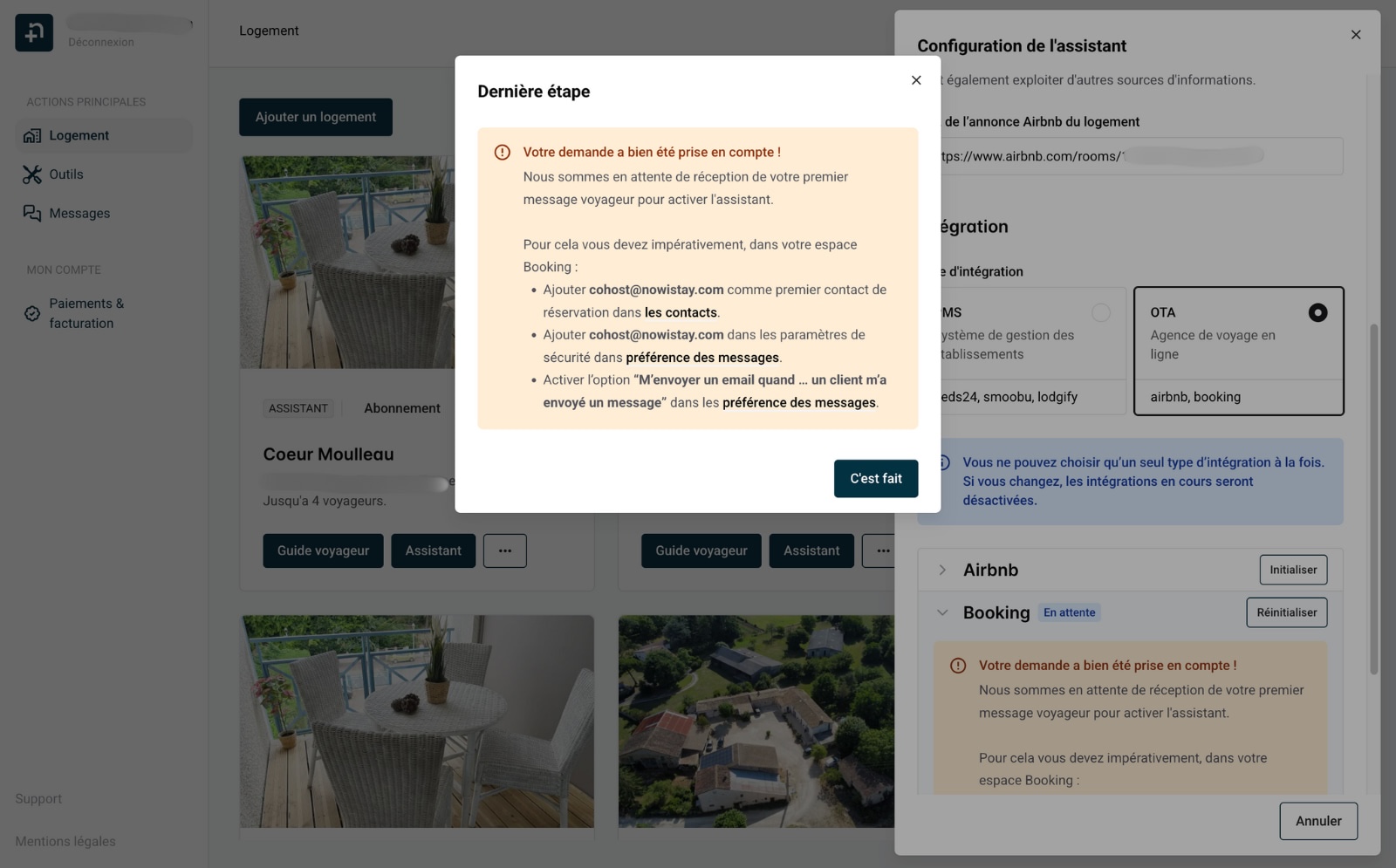Click the warning icon in the dialog alert
The height and width of the screenshot is (868, 1396).
point(503,153)
